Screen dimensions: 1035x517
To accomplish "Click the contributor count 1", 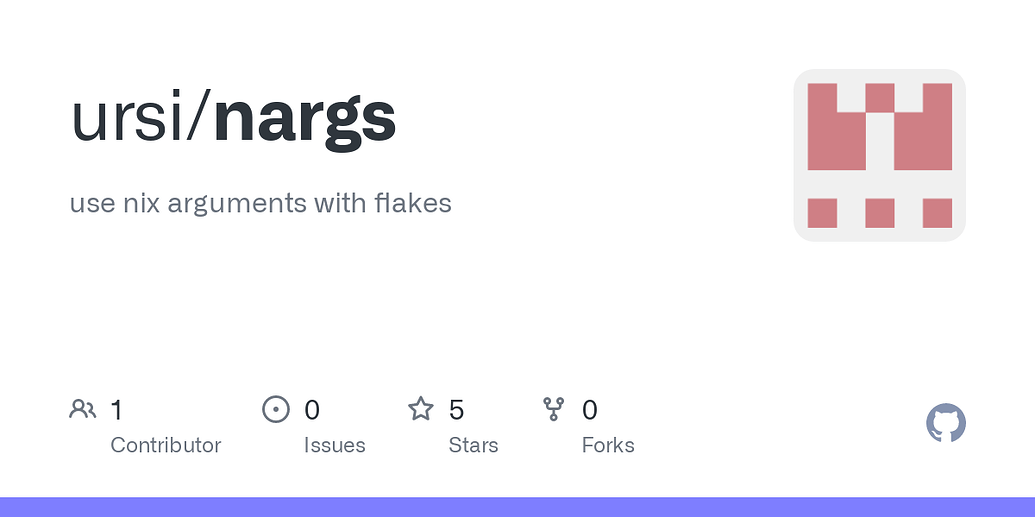I will (116, 410).
